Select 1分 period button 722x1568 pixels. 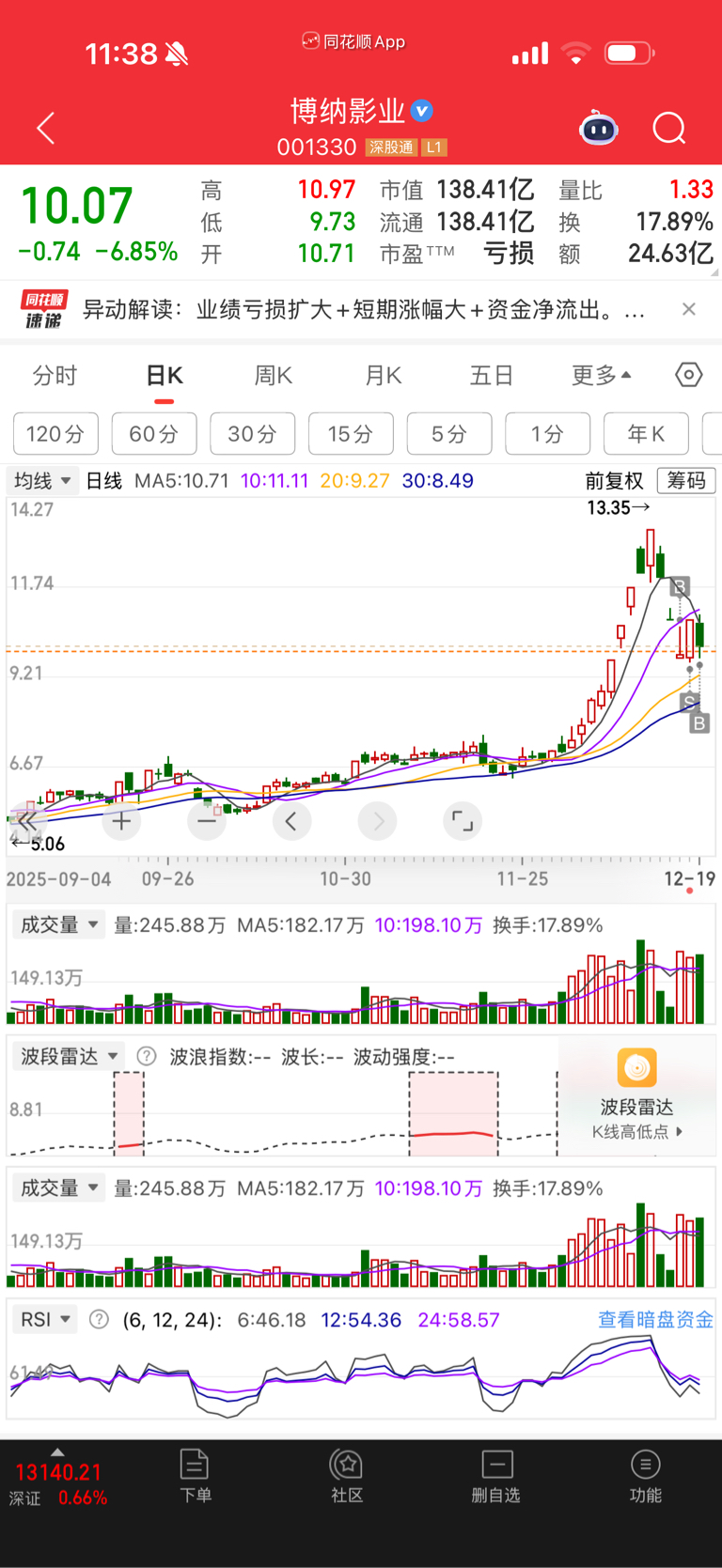coord(548,433)
